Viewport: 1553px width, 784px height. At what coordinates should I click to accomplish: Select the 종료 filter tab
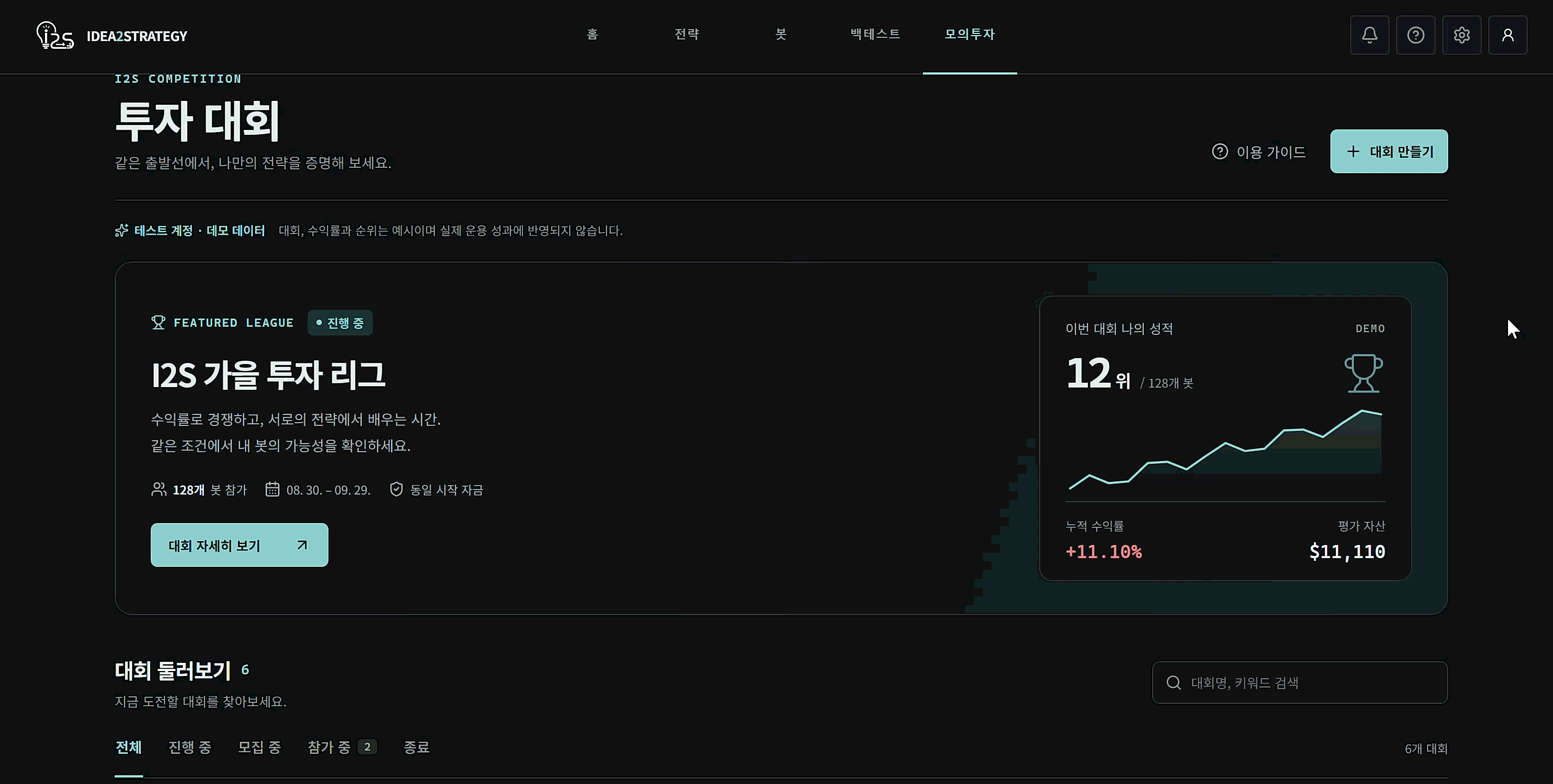416,747
